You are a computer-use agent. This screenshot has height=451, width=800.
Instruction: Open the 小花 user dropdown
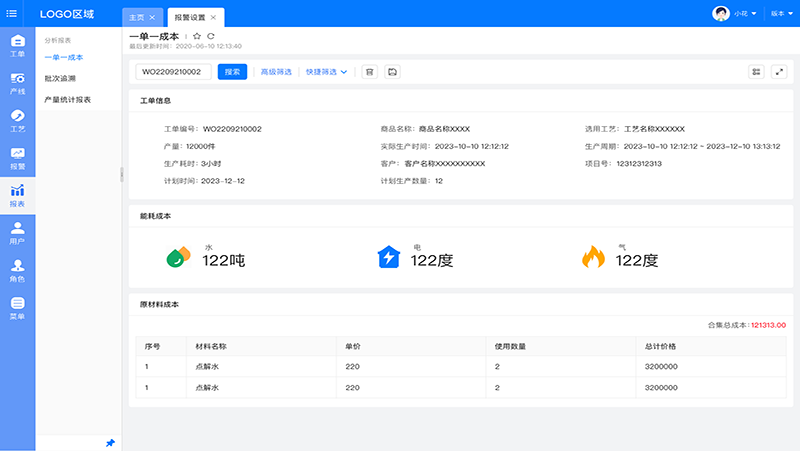745,13
